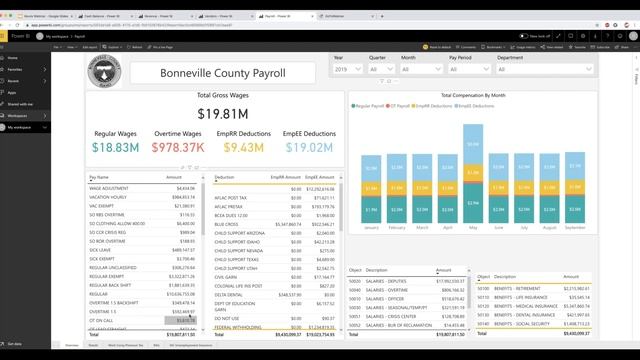Viewport: 640px width, 360px height.
Task: Click Reset to default in toolbar
Action: click(x=437, y=47)
